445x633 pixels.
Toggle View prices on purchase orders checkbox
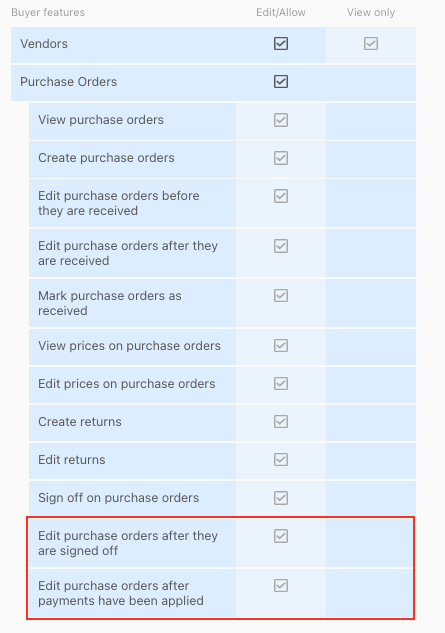(281, 346)
